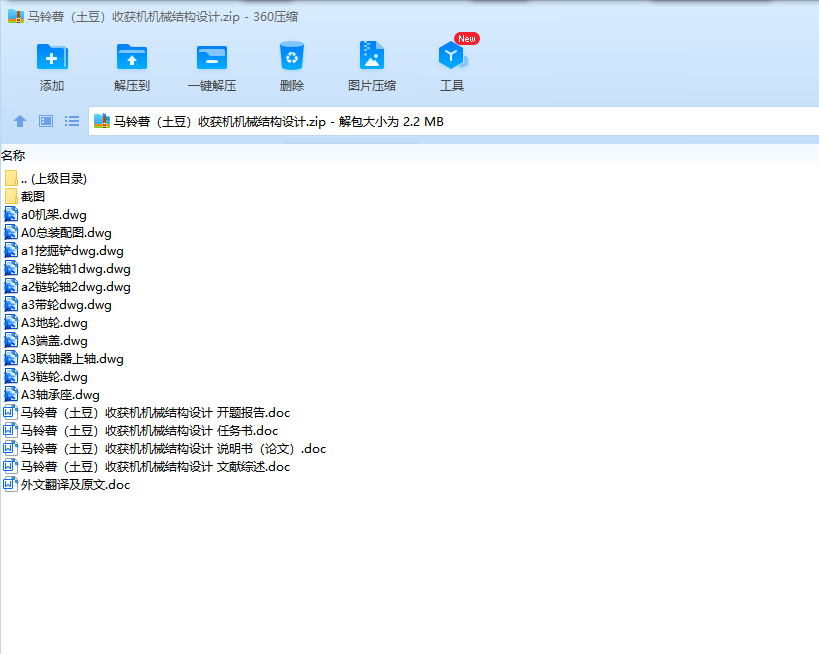Click the 360压缩 title bar app icon
This screenshot has height=654, width=819.
pyautogui.click(x=16, y=16)
